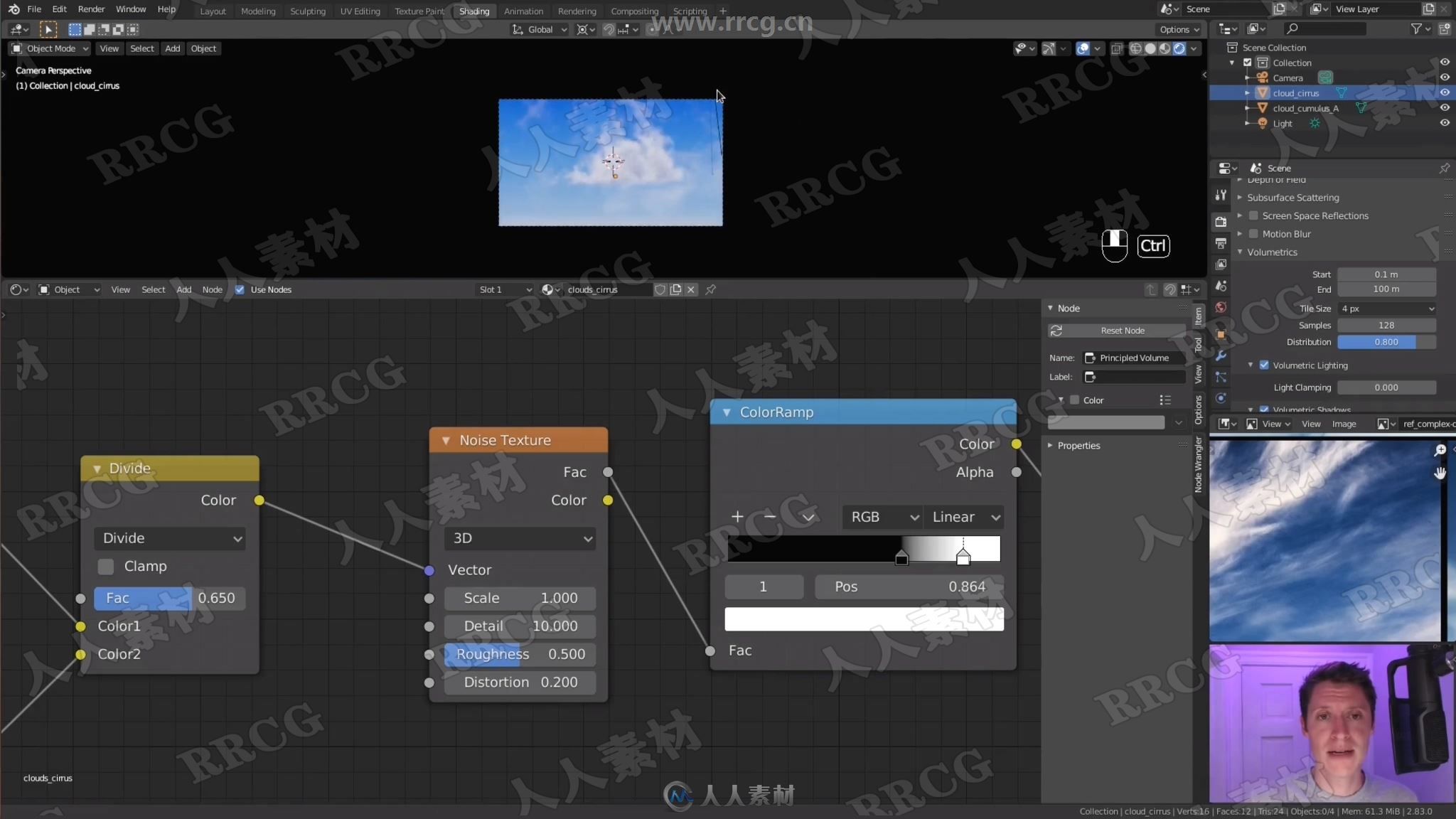Click the Add node button in ColorRamp
Screen dimensions: 1456x819
point(738,516)
